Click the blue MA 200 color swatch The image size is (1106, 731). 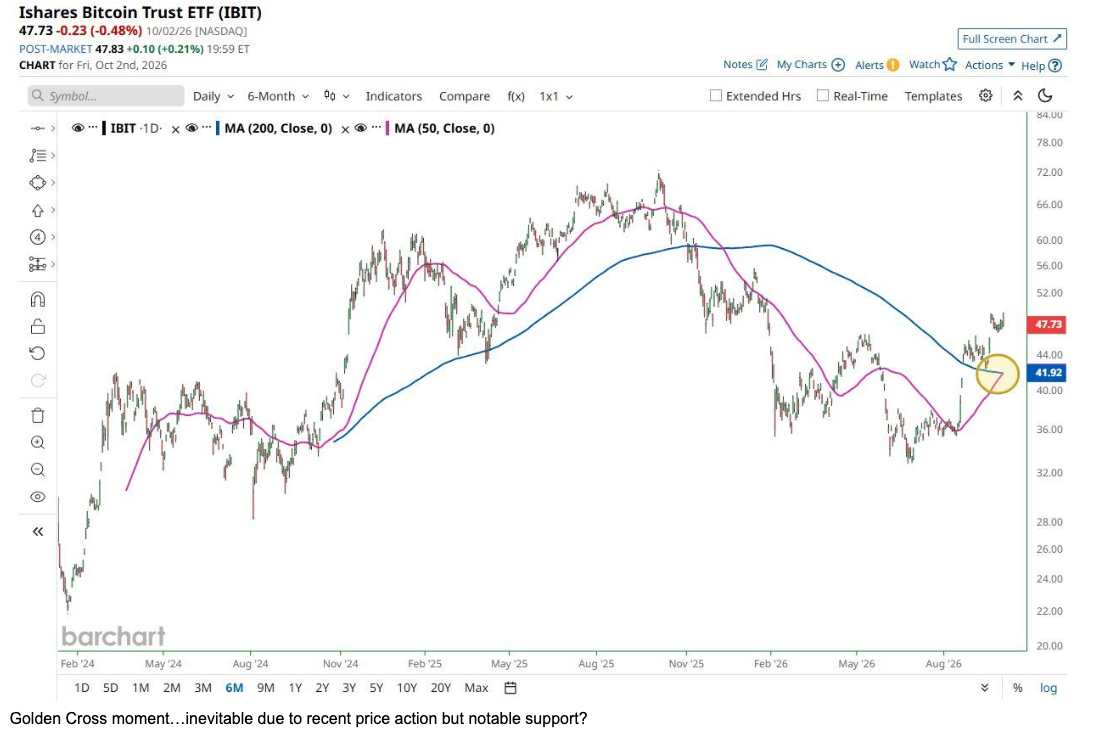tap(217, 128)
